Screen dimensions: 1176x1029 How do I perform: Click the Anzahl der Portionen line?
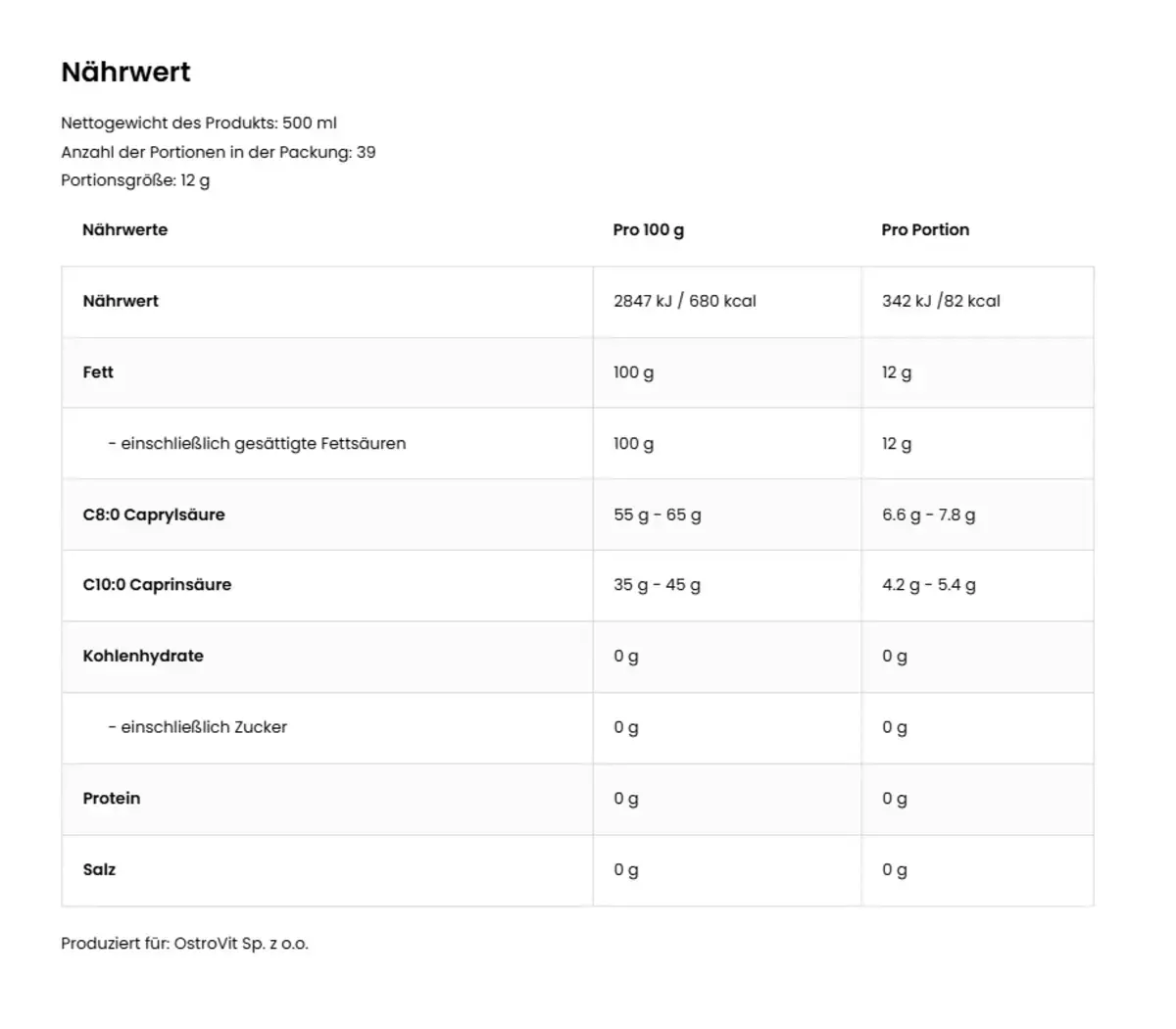[219, 152]
